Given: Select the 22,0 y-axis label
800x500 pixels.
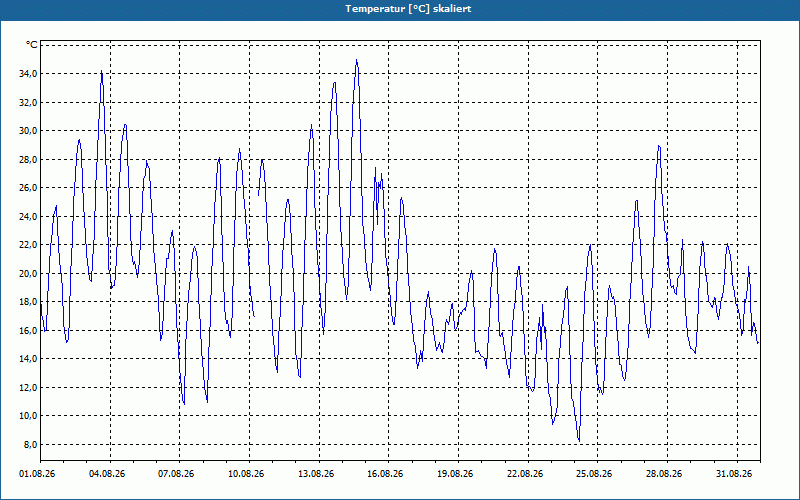Looking at the screenshot, I should point(28,245).
